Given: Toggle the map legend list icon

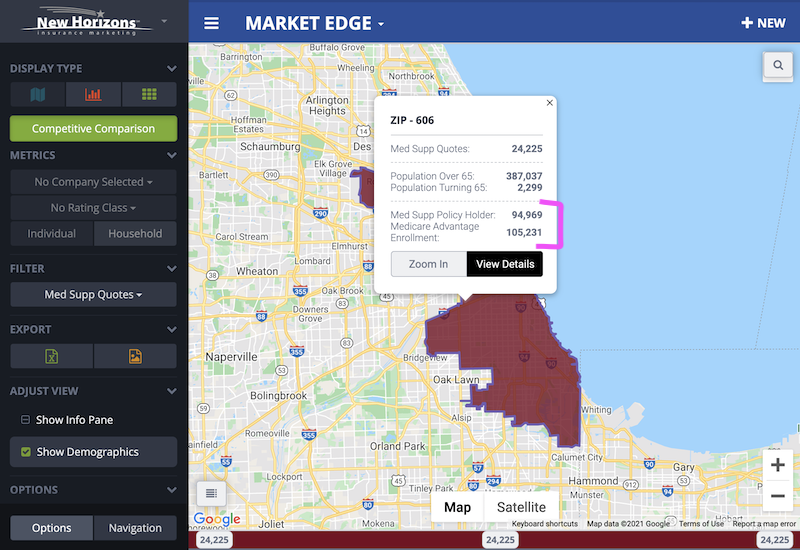Looking at the screenshot, I should (211, 493).
